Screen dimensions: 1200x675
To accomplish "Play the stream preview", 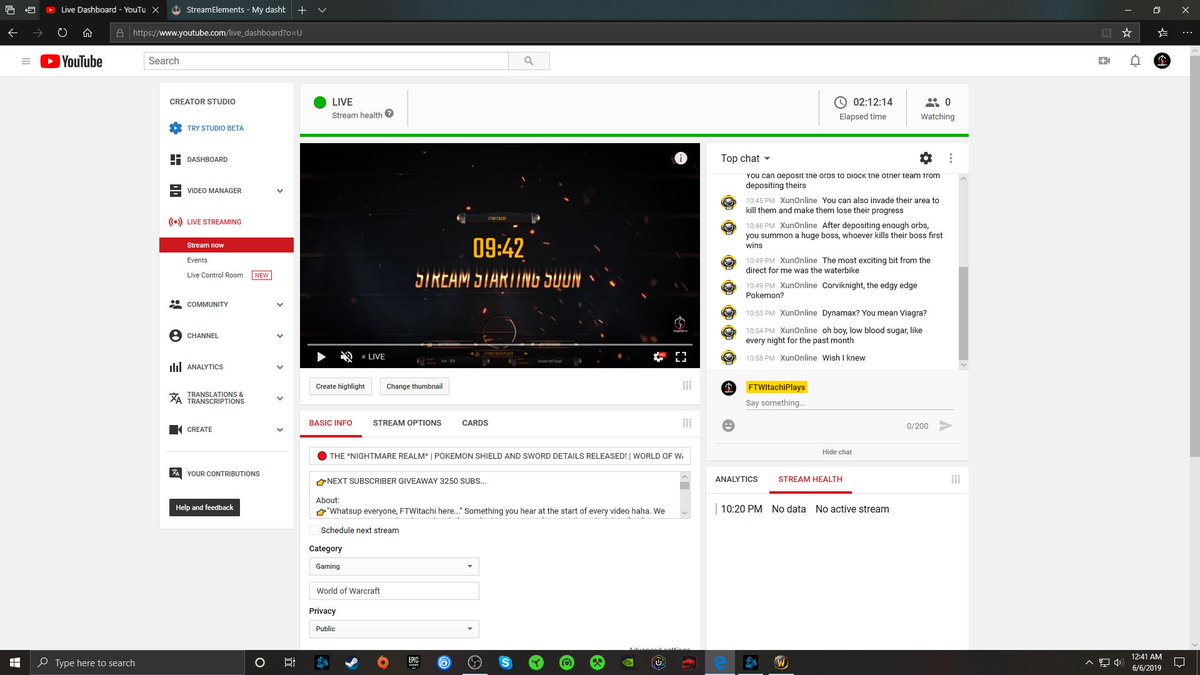I will (x=321, y=356).
